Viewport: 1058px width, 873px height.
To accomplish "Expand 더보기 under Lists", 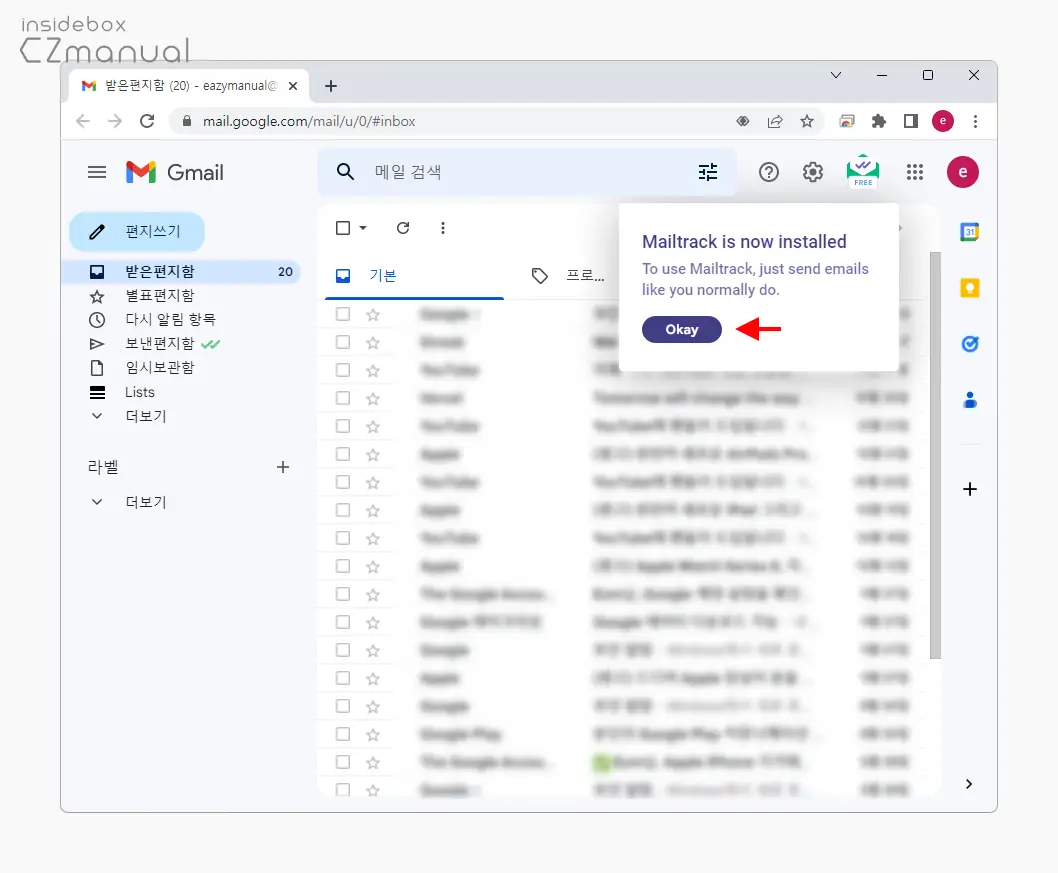I will pos(145,416).
